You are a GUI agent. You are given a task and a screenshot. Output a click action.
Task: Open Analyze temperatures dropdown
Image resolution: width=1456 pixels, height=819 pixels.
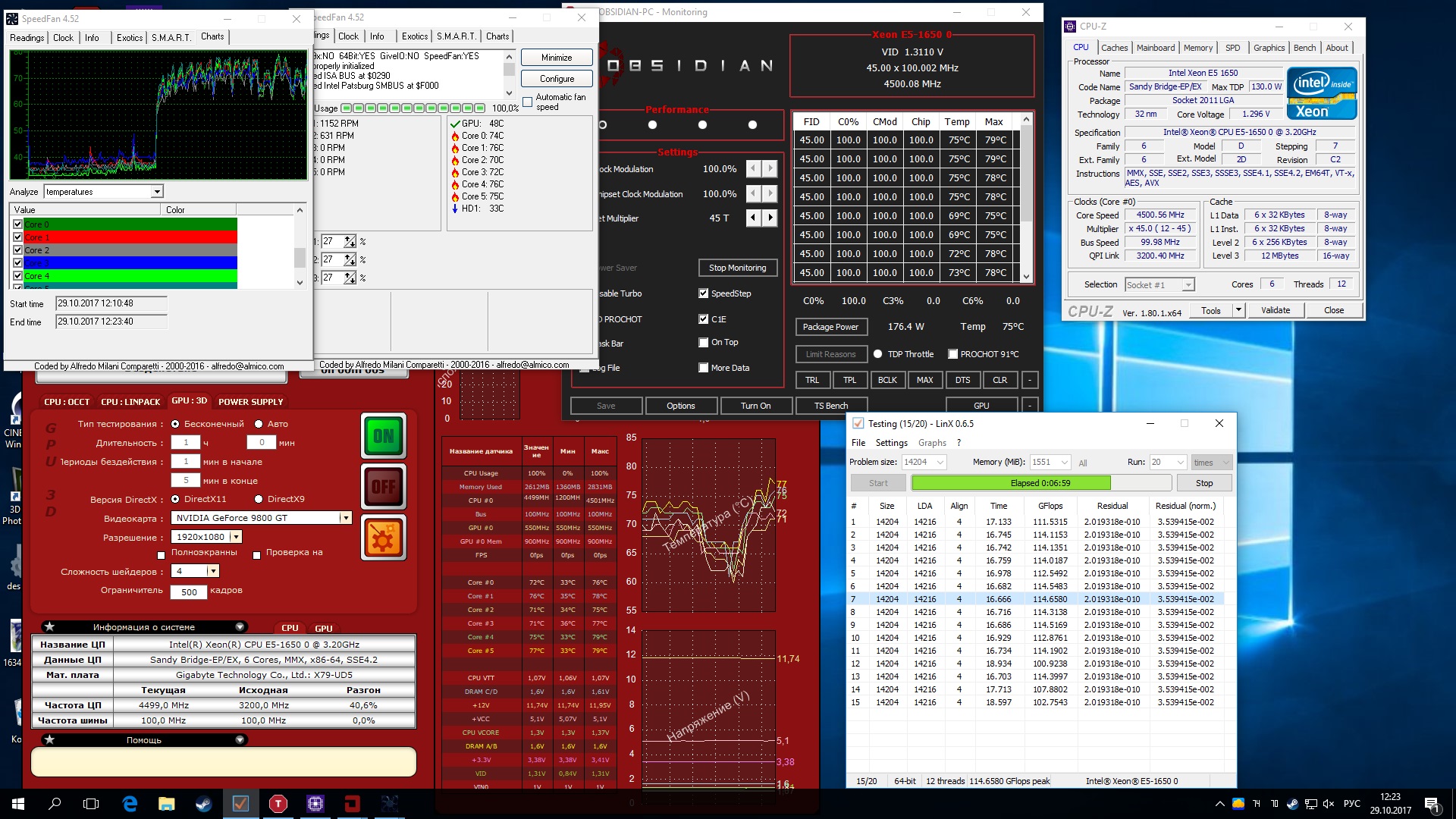pyautogui.click(x=156, y=192)
